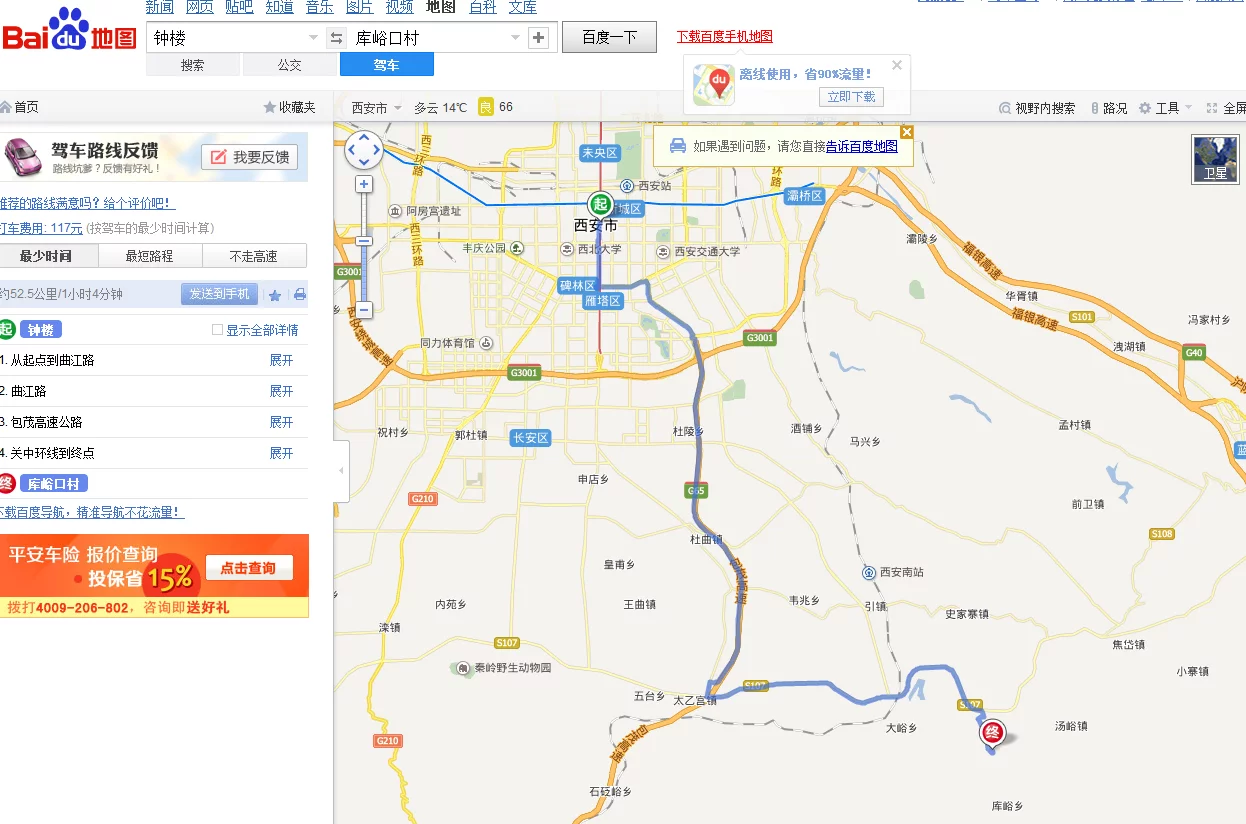
Task: Collapse the left panel arrow handle
Action: 341,470
